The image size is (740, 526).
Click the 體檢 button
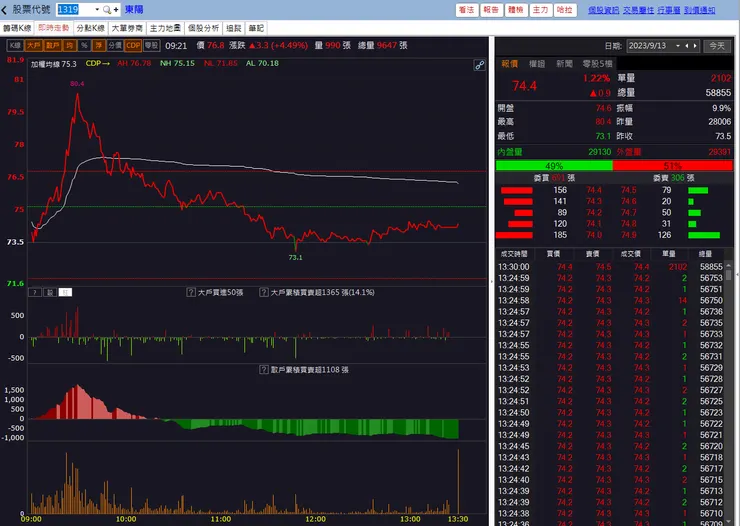pyautogui.click(x=516, y=10)
